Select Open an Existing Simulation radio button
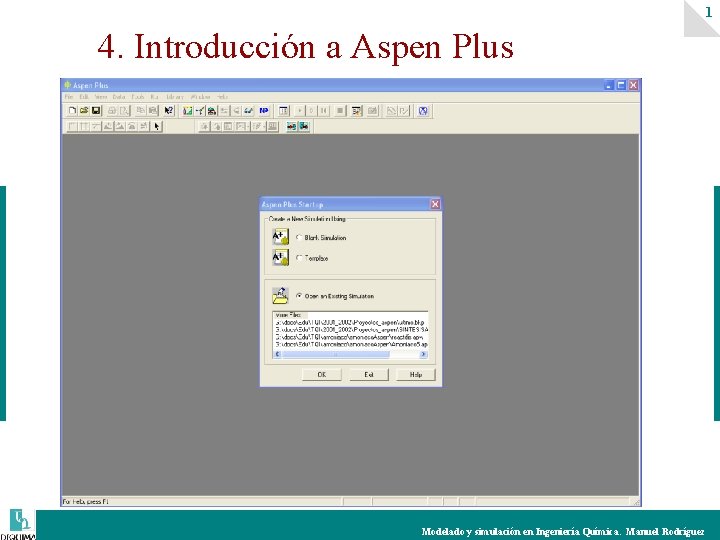The width and height of the screenshot is (720, 540). [x=299, y=296]
